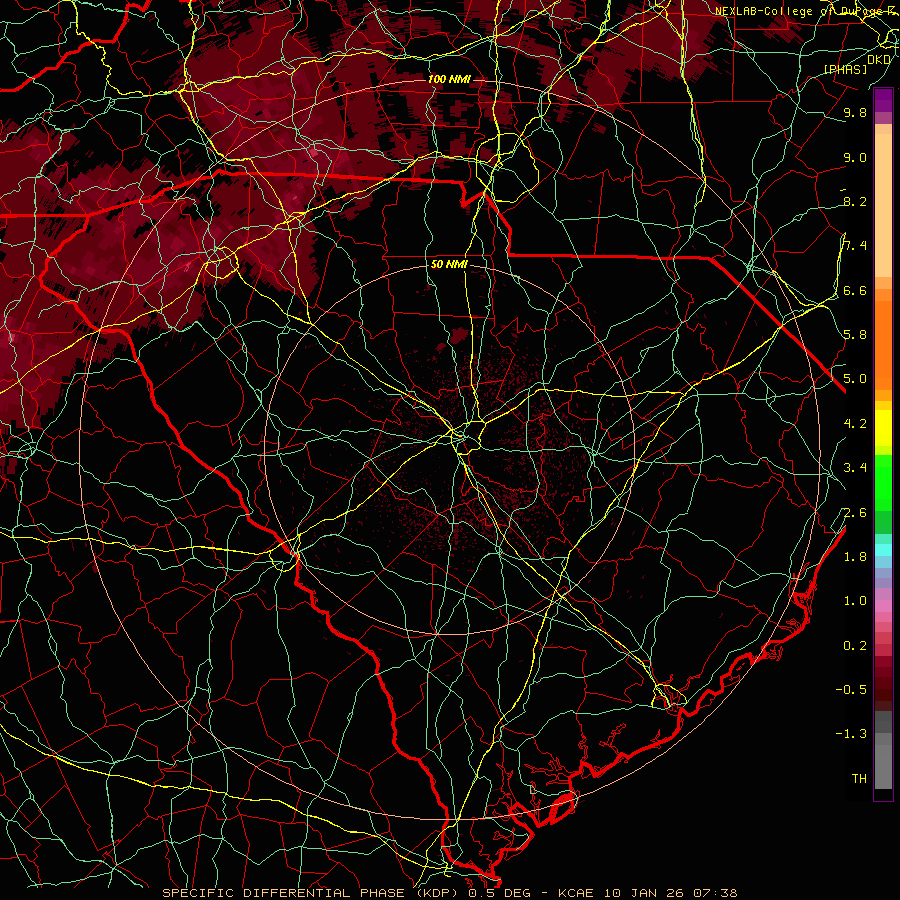Click the bright green segment of the color bar

tap(883, 483)
